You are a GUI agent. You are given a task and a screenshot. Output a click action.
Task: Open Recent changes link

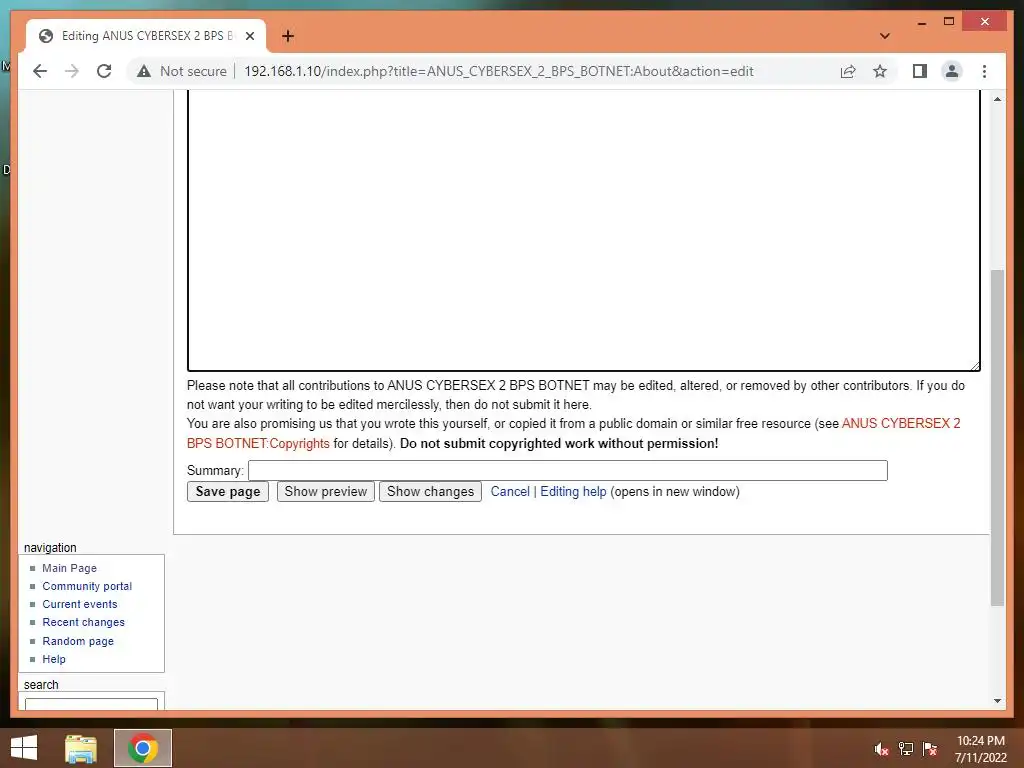pos(83,622)
